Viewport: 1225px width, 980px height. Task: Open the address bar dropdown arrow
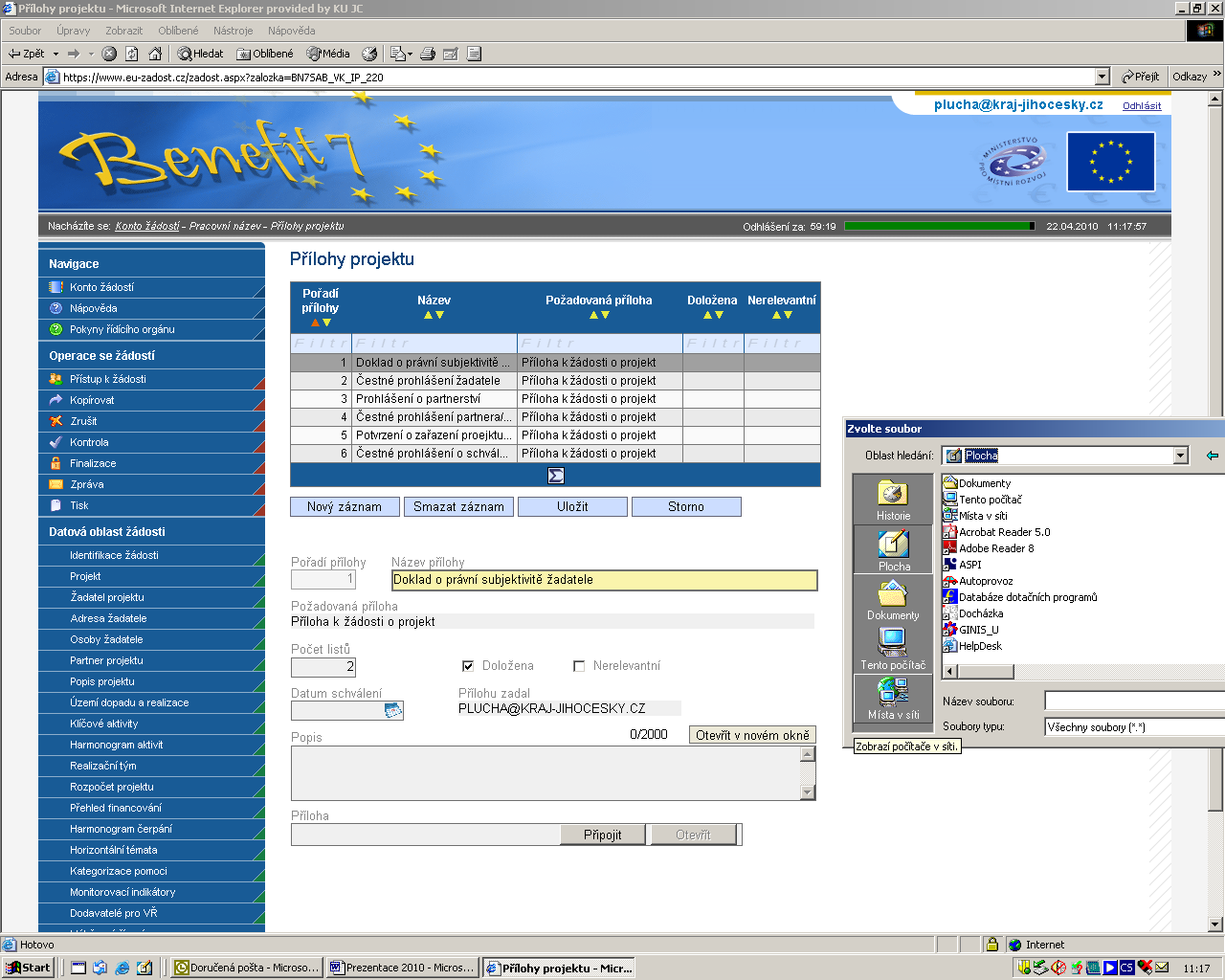click(1102, 77)
